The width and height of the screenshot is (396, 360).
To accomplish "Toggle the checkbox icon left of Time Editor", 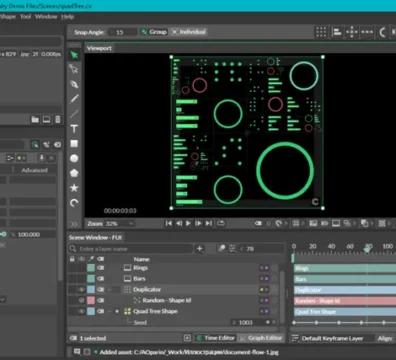I will [x=187, y=338].
